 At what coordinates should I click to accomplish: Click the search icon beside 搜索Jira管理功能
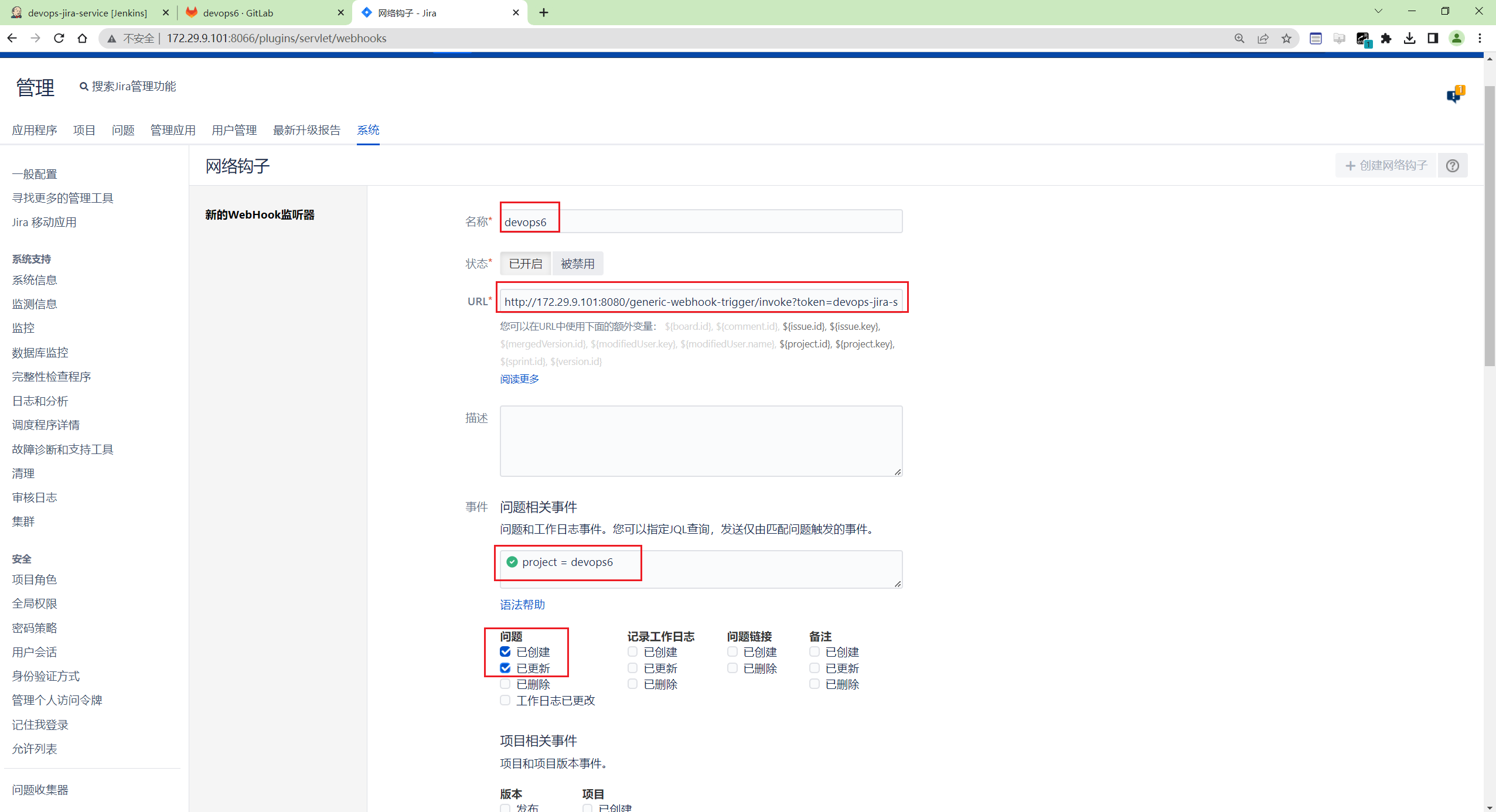click(x=84, y=87)
